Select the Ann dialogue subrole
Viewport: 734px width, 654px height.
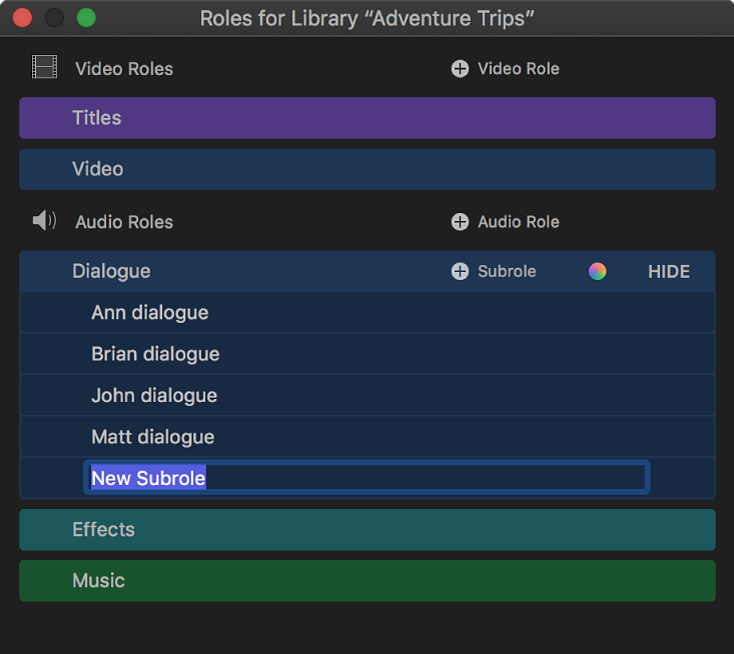pos(150,313)
